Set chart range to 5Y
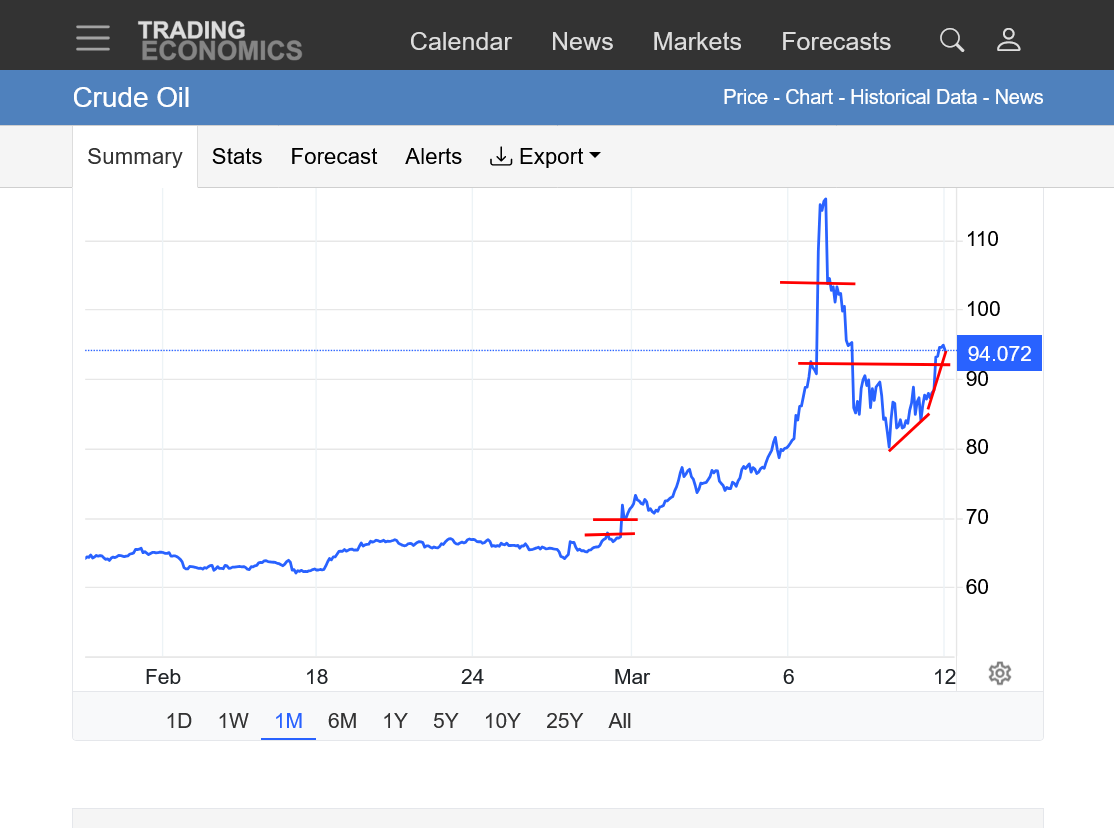The height and width of the screenshot is (828, 1114). coord(446,721)
